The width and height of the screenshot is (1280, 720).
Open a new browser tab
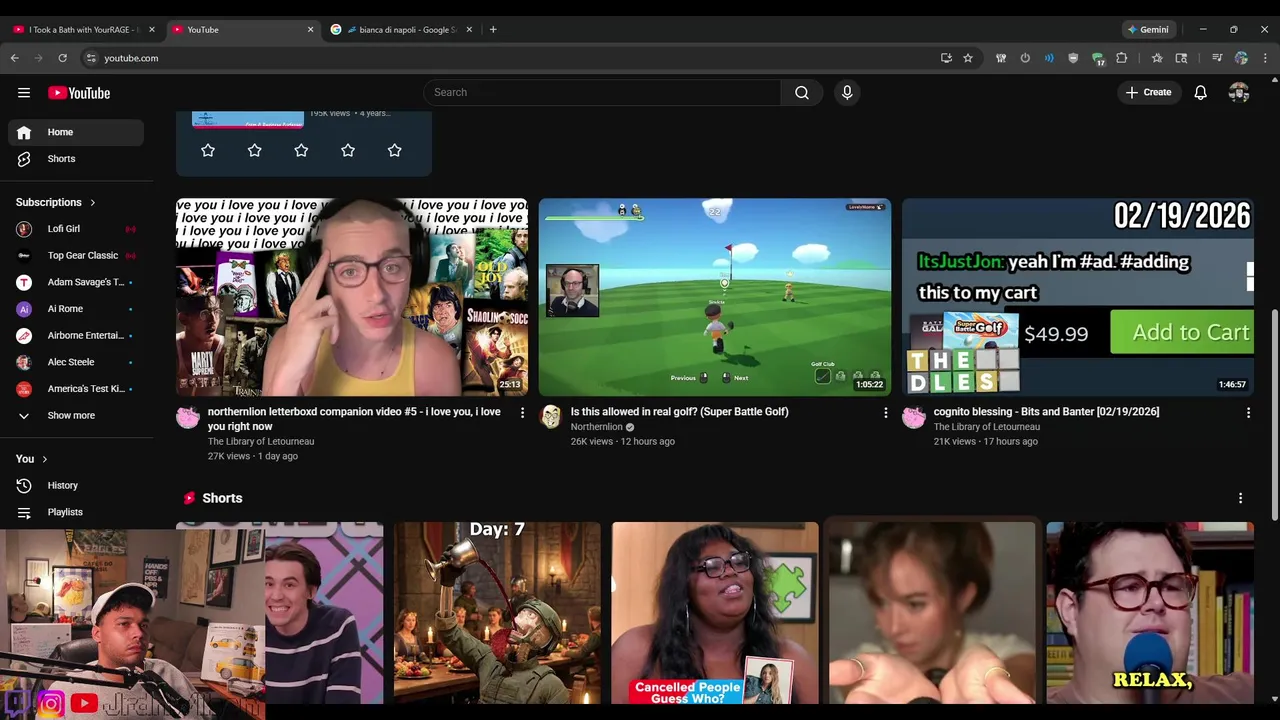(493, 29)
